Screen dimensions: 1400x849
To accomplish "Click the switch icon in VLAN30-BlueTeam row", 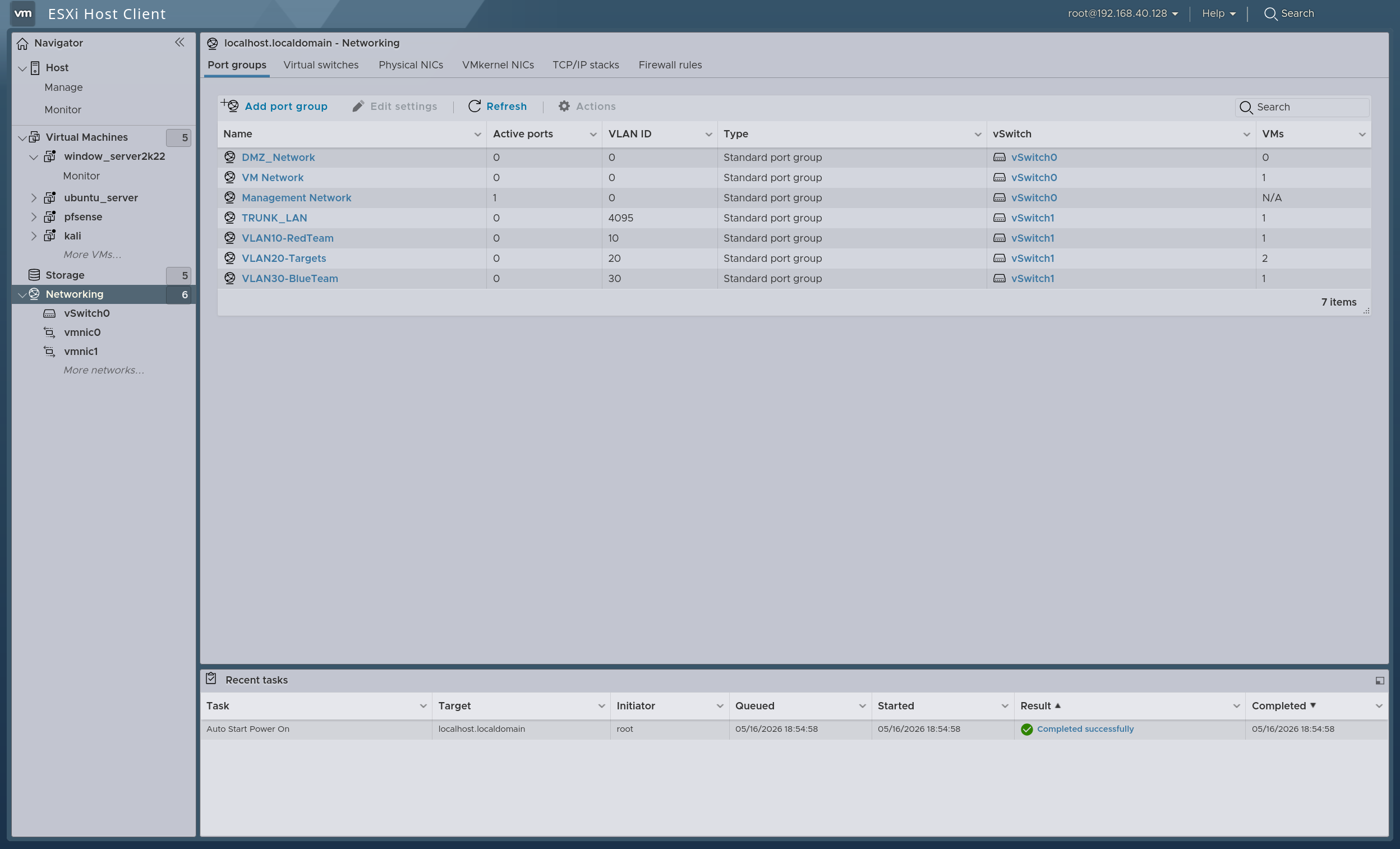I will [1000, 278].
